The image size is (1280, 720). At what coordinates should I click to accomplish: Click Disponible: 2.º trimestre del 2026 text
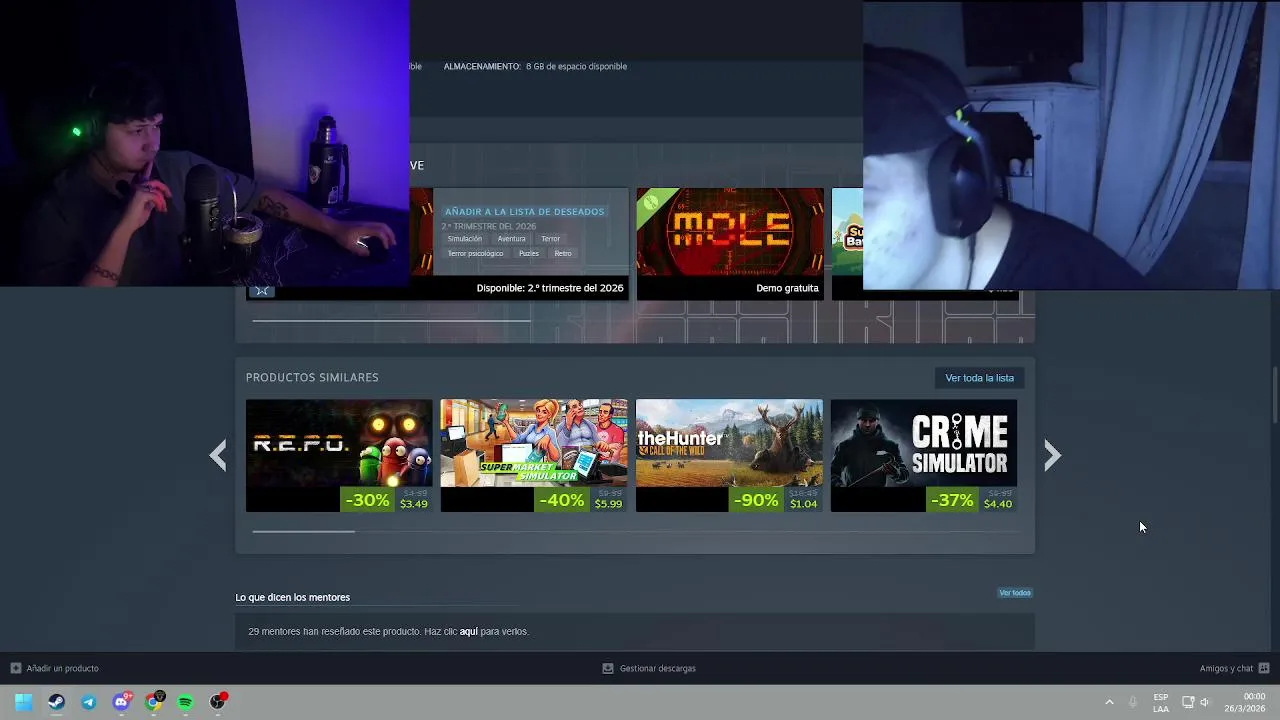coord(550,288)
